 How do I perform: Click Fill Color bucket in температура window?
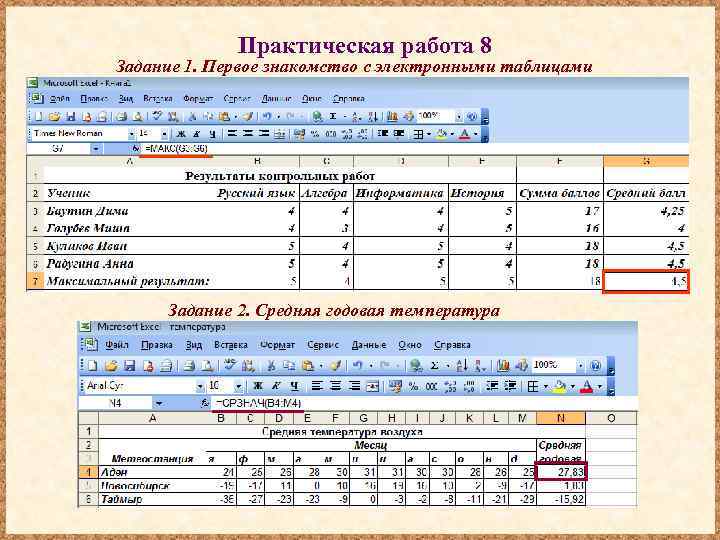560,387
